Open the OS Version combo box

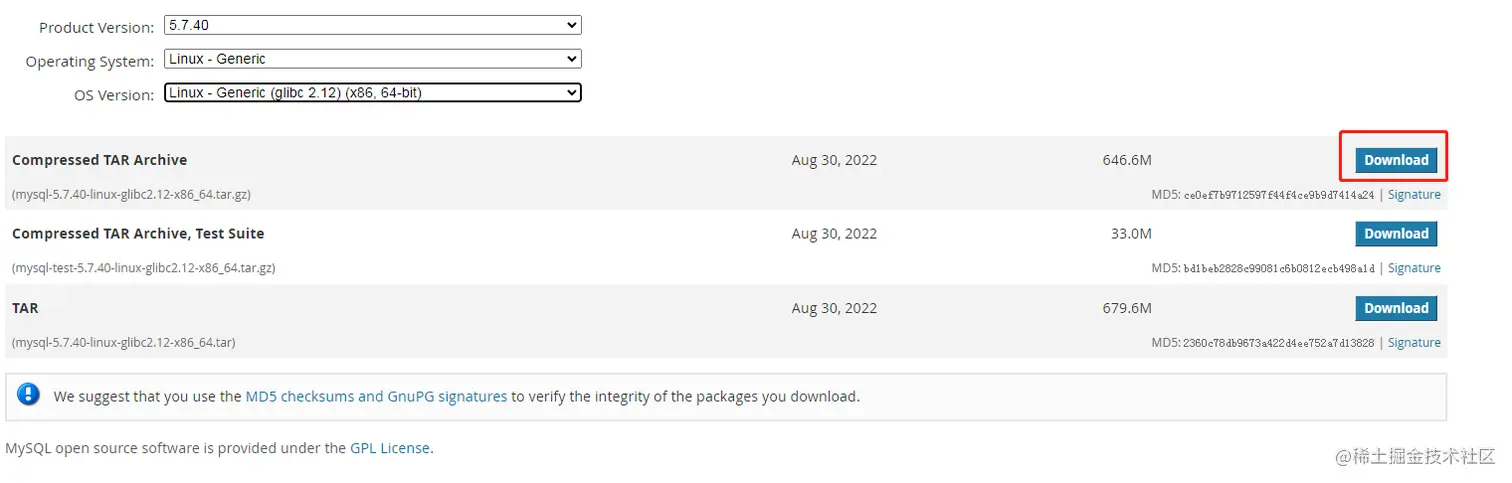372,93
